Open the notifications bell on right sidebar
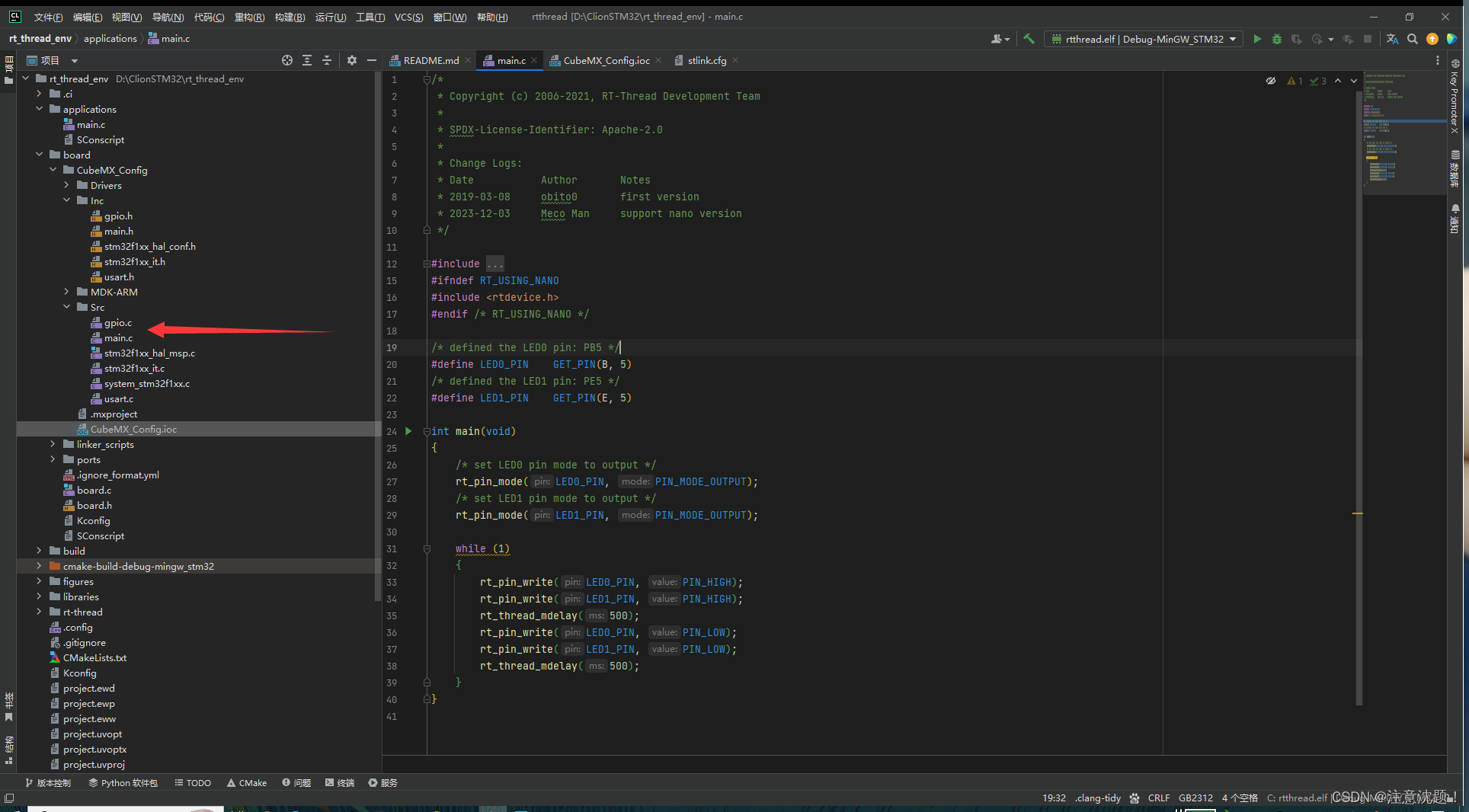 coord(1455,209)
